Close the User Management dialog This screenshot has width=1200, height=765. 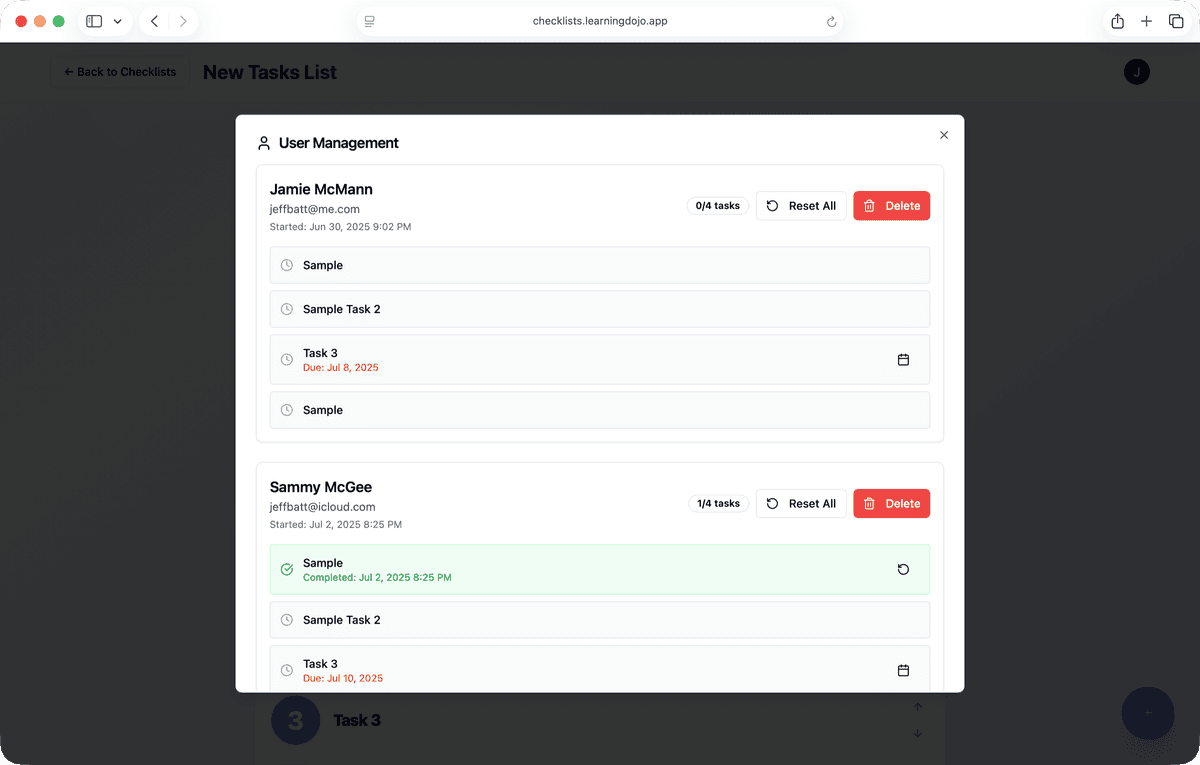click(944, 135)
